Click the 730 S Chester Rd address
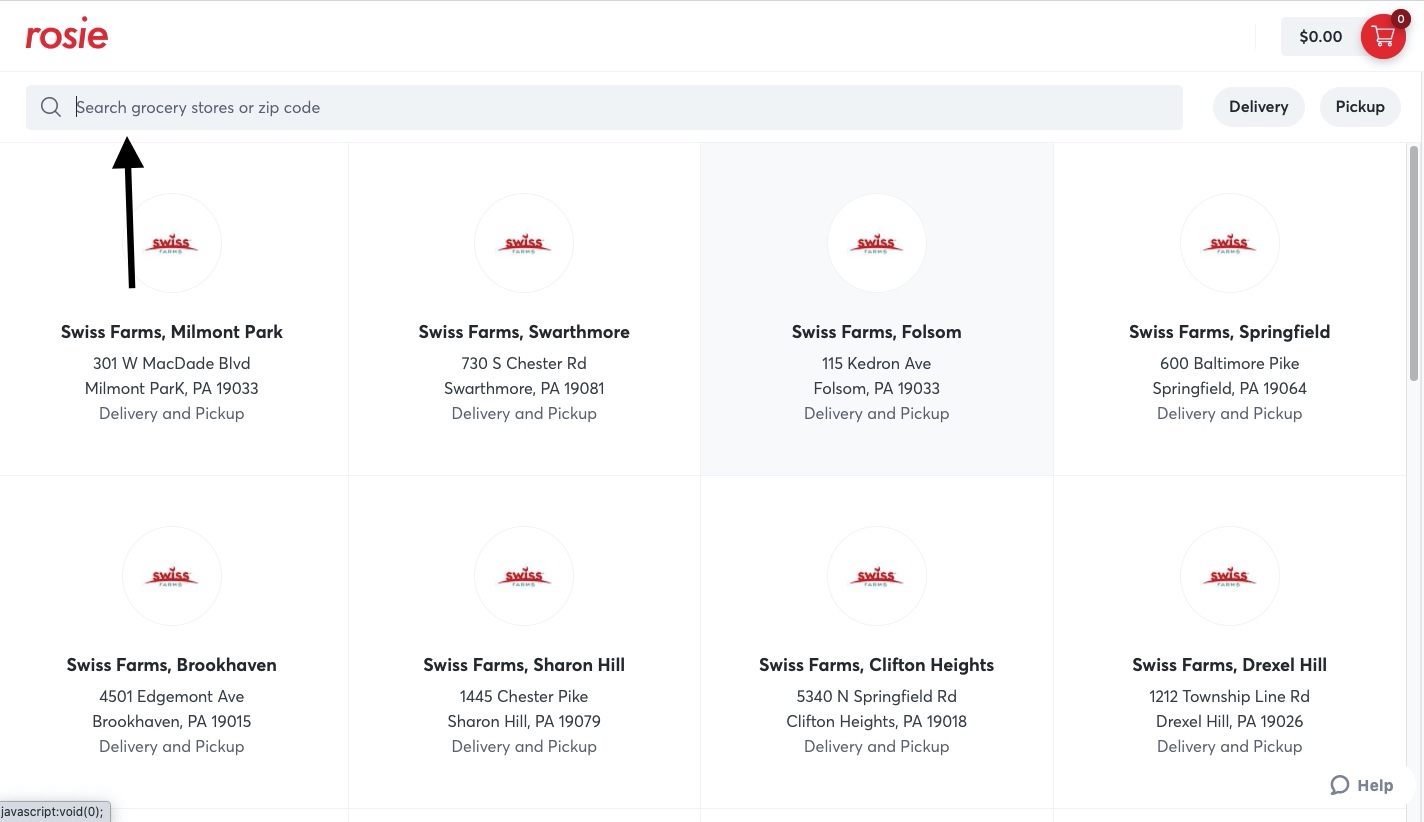Screen dimensions: 1424x822 click(x=524, y=363)
